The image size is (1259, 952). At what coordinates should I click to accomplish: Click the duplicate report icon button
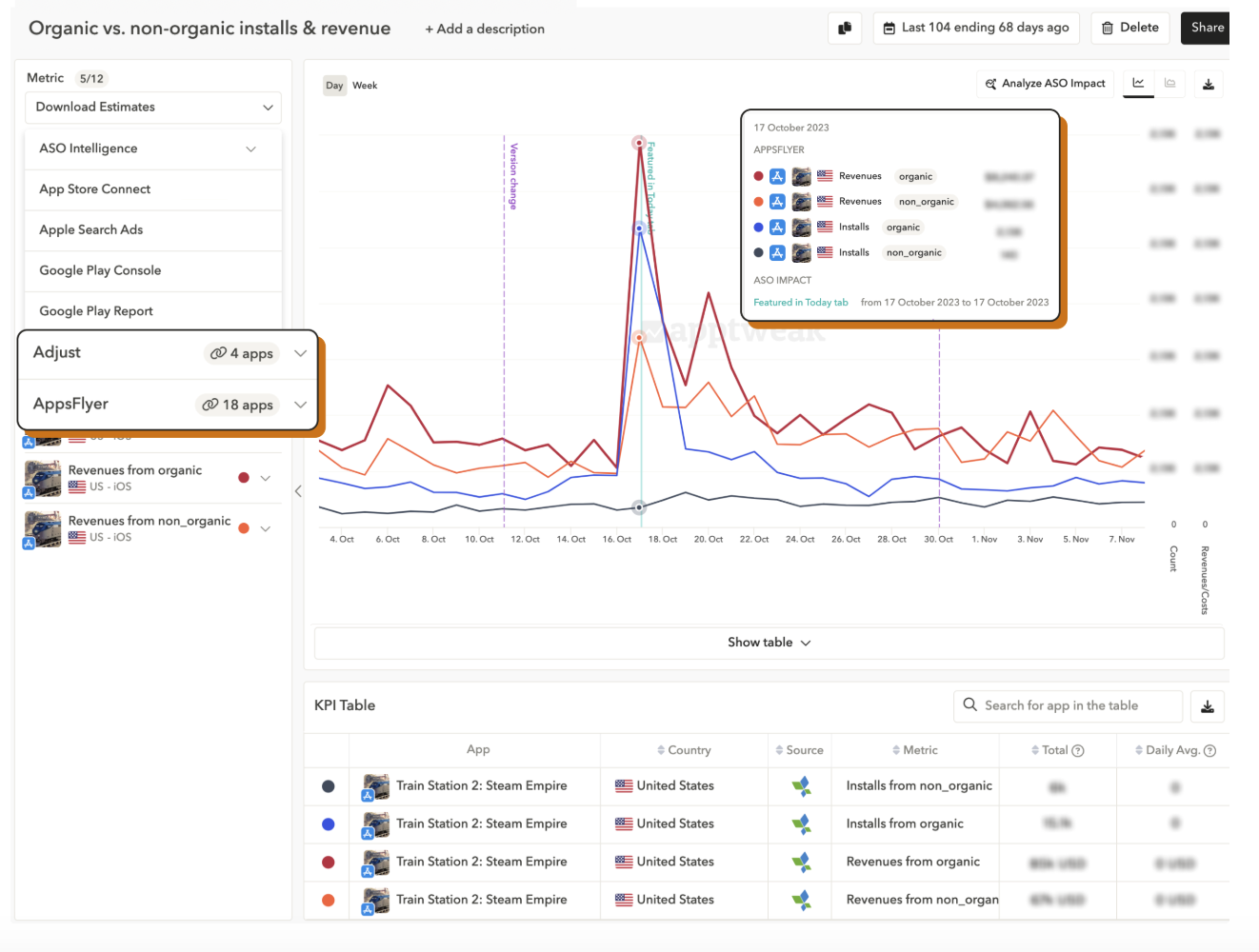845,28
